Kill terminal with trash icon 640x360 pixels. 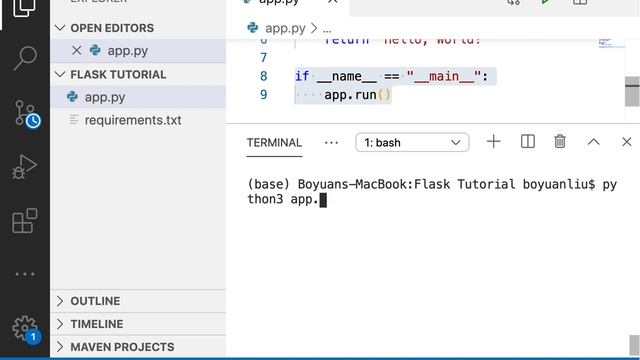coord(560,142)
